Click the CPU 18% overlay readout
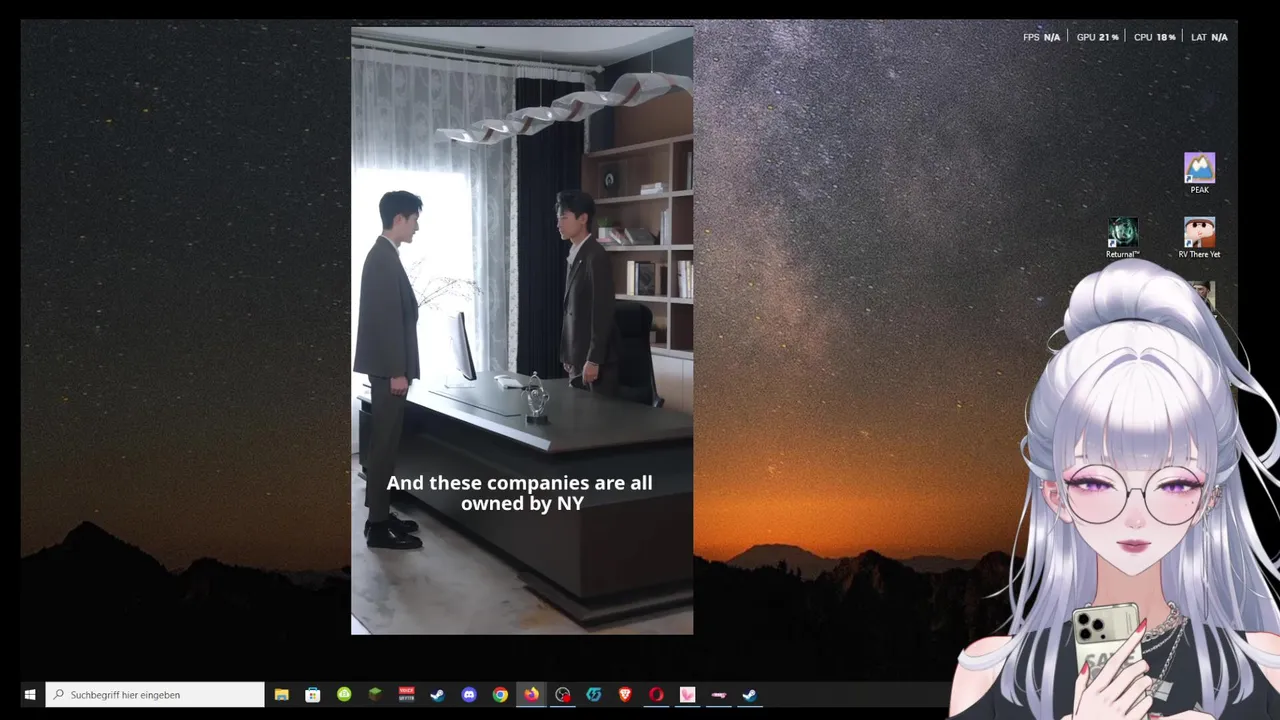This screenshot has width=1280, height=720. 1154,37
